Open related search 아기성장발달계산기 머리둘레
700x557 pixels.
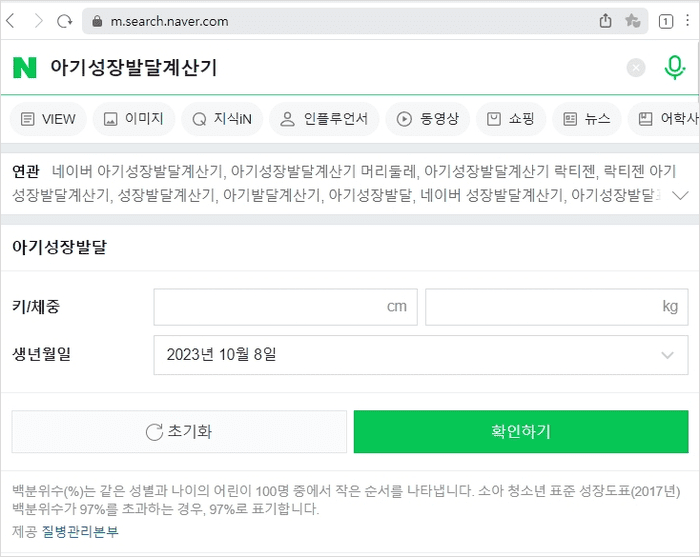pyautogui.click(x=324, y=171)
